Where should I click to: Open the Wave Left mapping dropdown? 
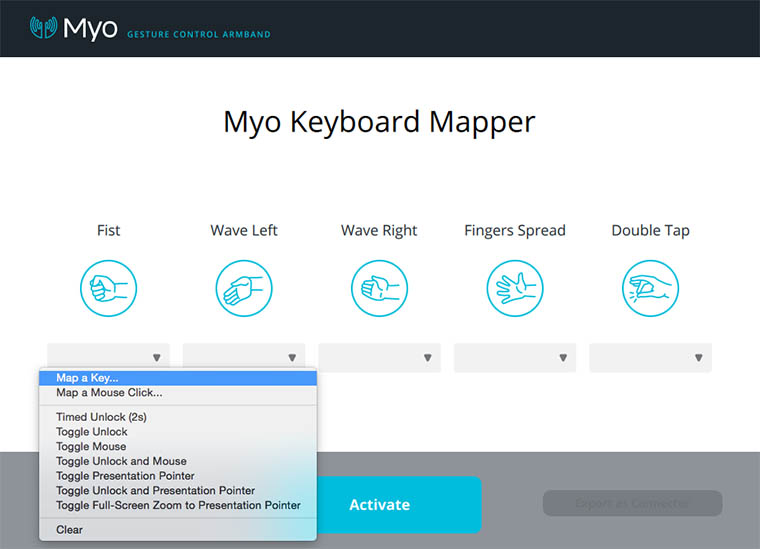[244, 358]
